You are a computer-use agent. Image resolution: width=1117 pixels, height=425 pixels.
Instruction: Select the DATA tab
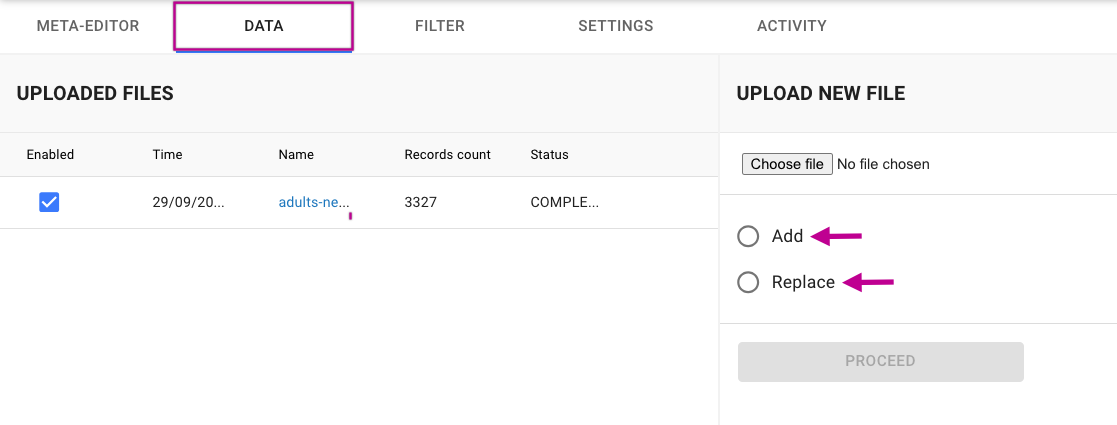point(264,26)
